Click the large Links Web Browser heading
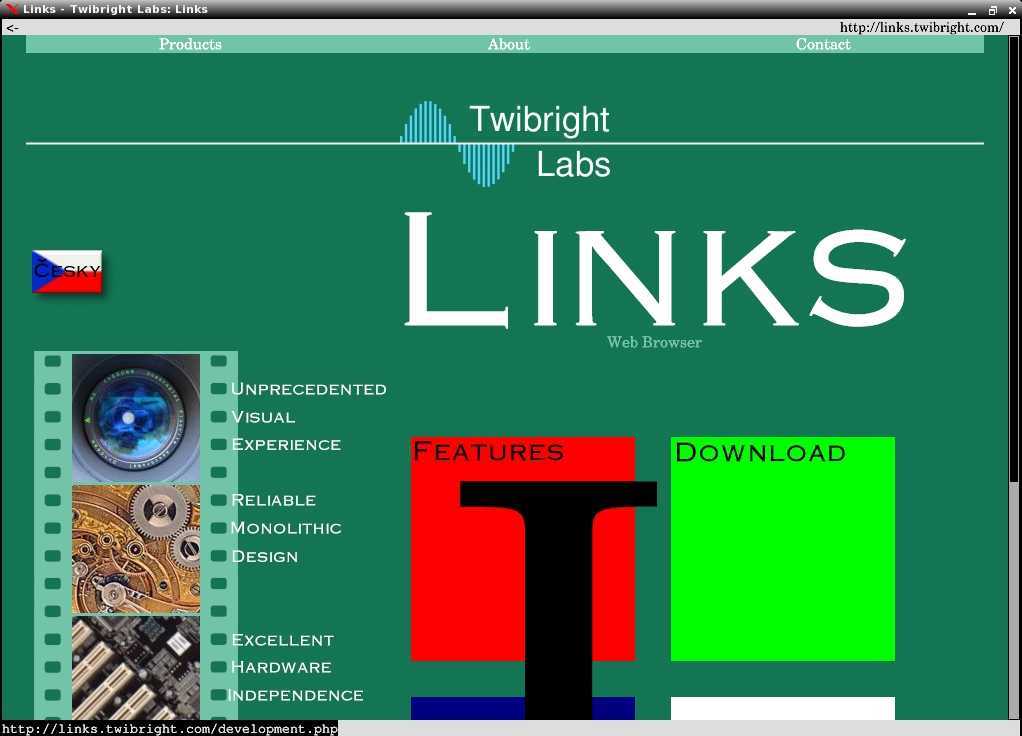This screenshot has width=1022, height=736. tap(654, 272)
